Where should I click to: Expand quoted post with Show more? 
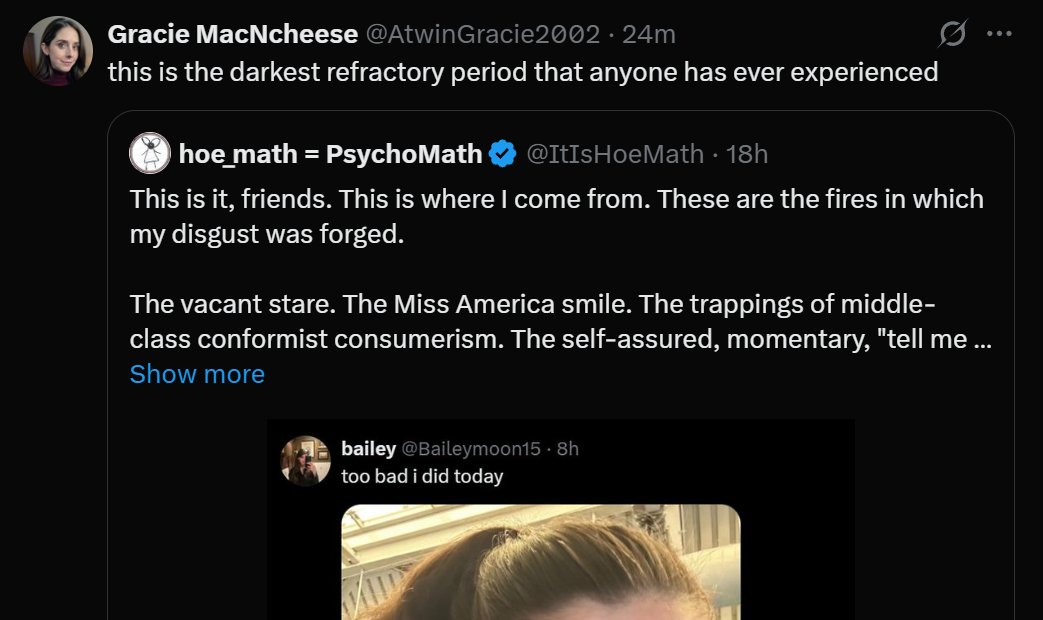point(197,374)
